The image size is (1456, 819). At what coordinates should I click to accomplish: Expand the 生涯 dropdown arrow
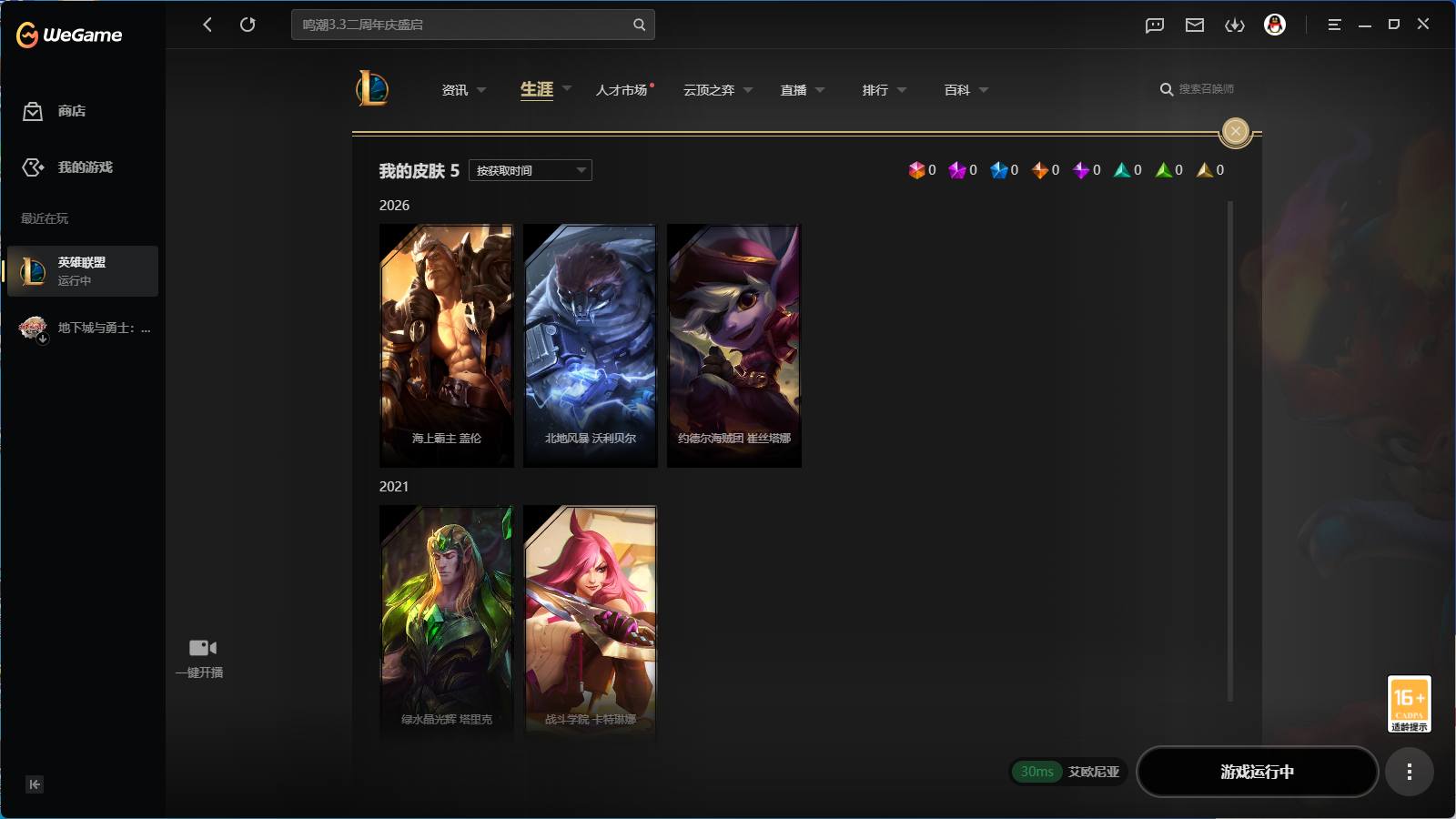tap(567, 89)
